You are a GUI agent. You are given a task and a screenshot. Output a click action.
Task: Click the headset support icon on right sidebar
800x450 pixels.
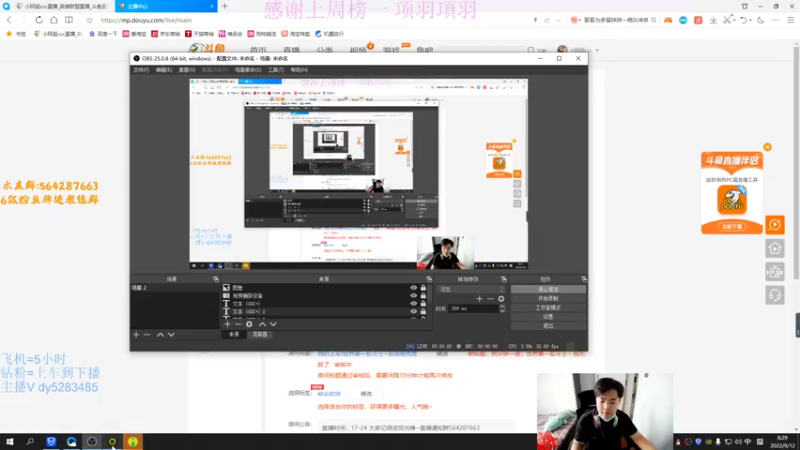774,295
